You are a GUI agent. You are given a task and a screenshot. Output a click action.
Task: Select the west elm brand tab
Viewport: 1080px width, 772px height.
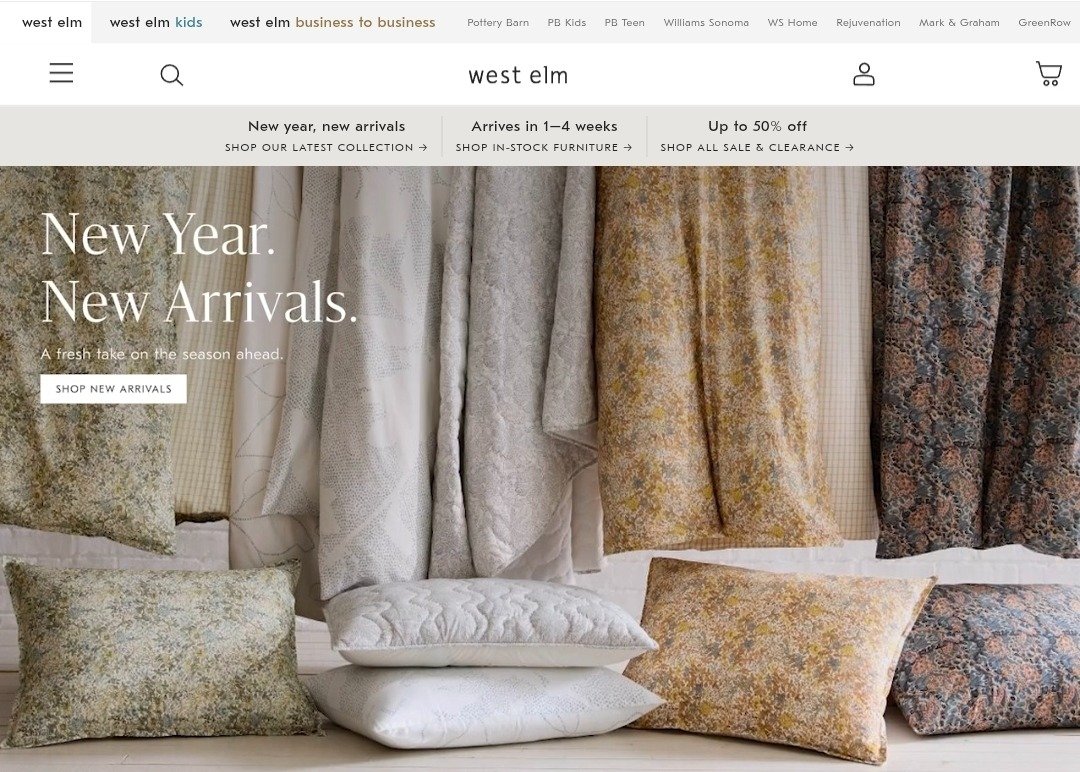[x=52, y=22]
